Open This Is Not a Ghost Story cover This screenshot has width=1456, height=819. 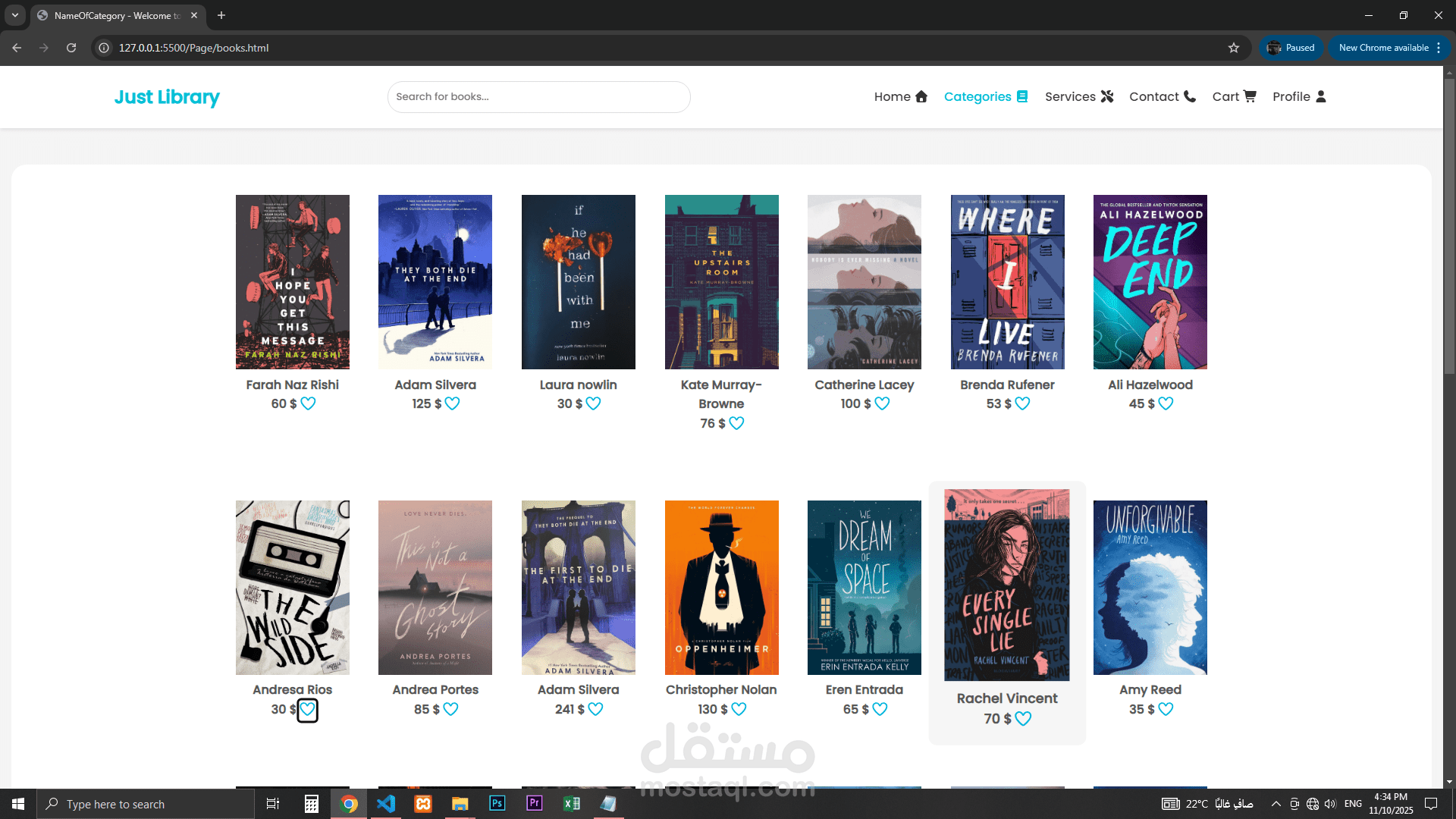[x=435, y=588]
